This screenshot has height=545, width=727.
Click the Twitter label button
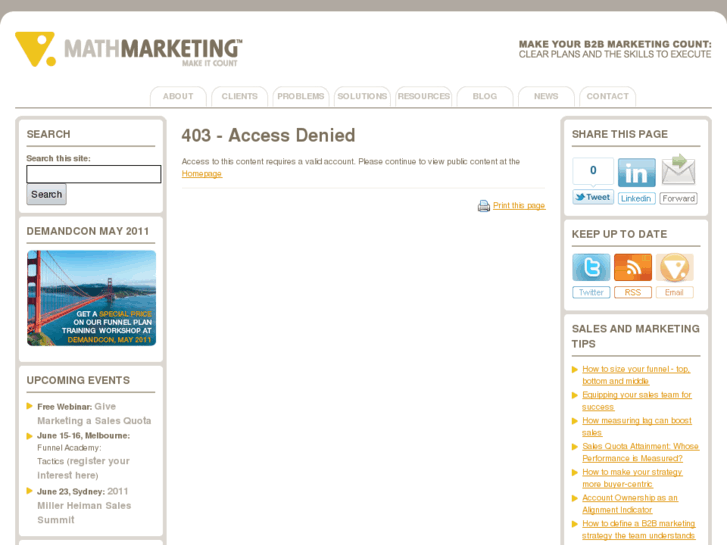pos(591,293)
